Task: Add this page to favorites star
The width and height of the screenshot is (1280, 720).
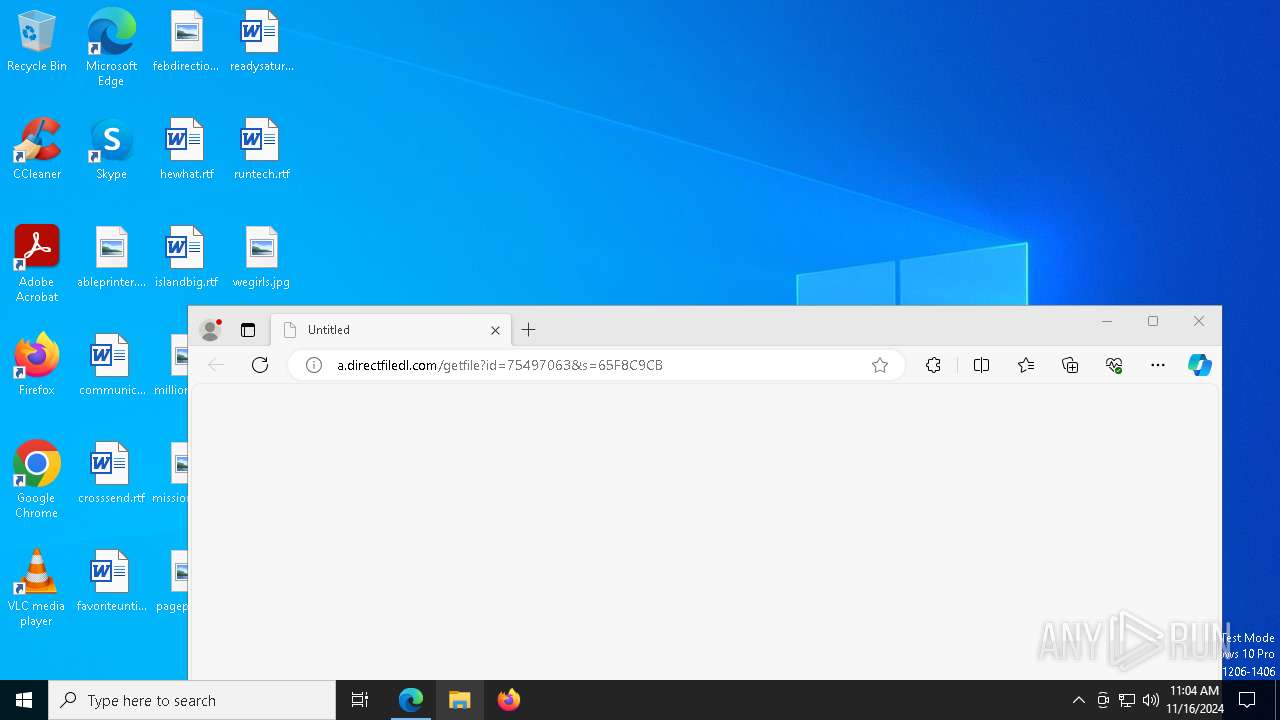Action: [880, 365]
